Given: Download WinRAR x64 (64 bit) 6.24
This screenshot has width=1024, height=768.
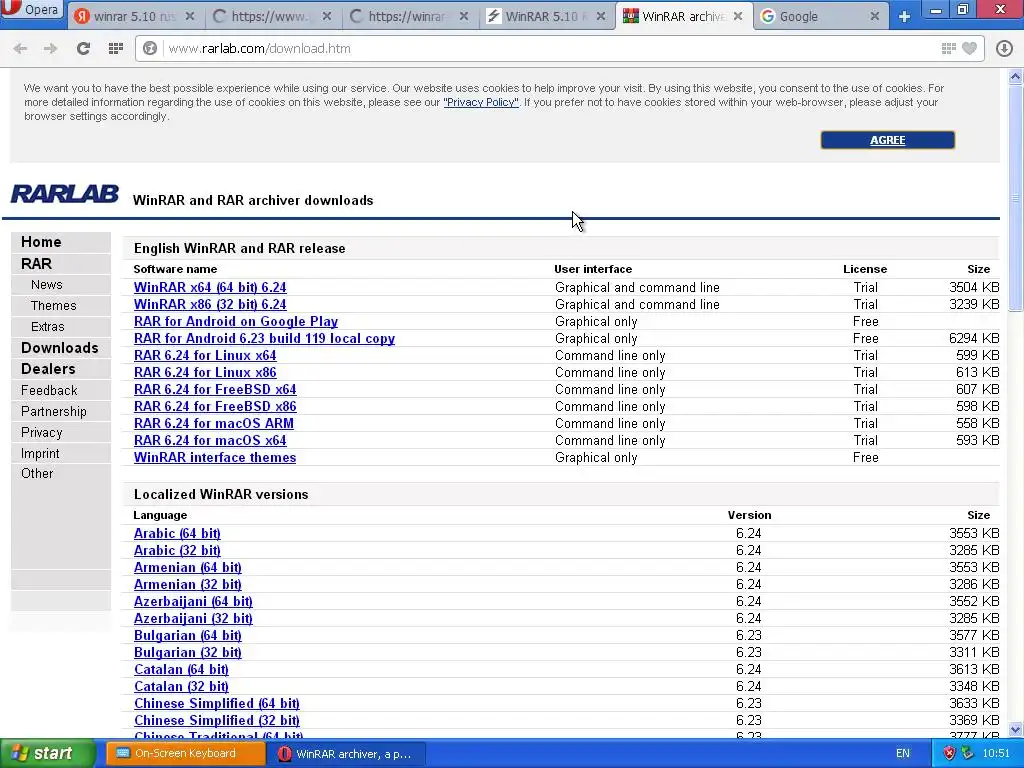Looking at the screenshot, I should 210,287.
